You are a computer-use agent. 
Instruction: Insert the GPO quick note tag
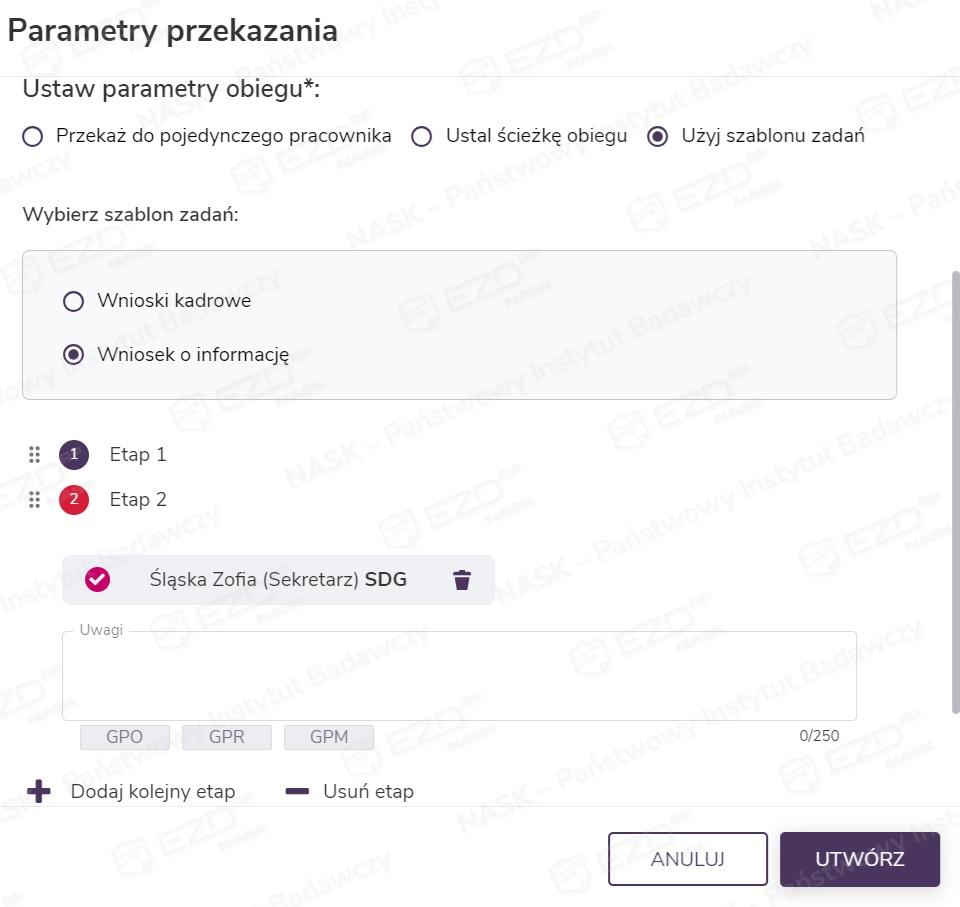point(125,738)
